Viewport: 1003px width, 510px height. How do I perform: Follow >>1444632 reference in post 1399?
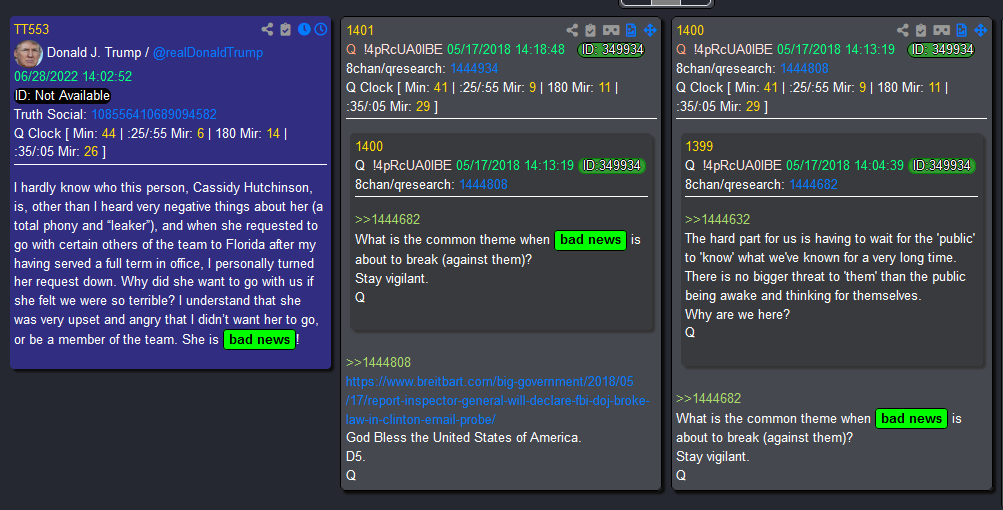(x=717, y=219)
